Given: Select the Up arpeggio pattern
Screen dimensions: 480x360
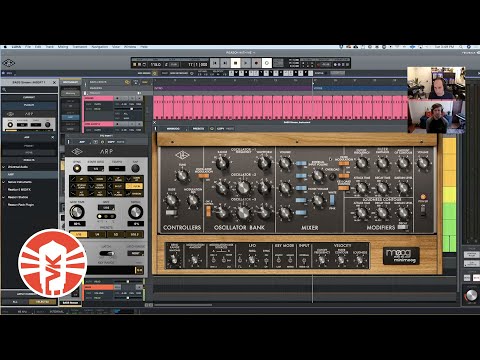Looking at the screenshot, I should [x=78, y=179].
